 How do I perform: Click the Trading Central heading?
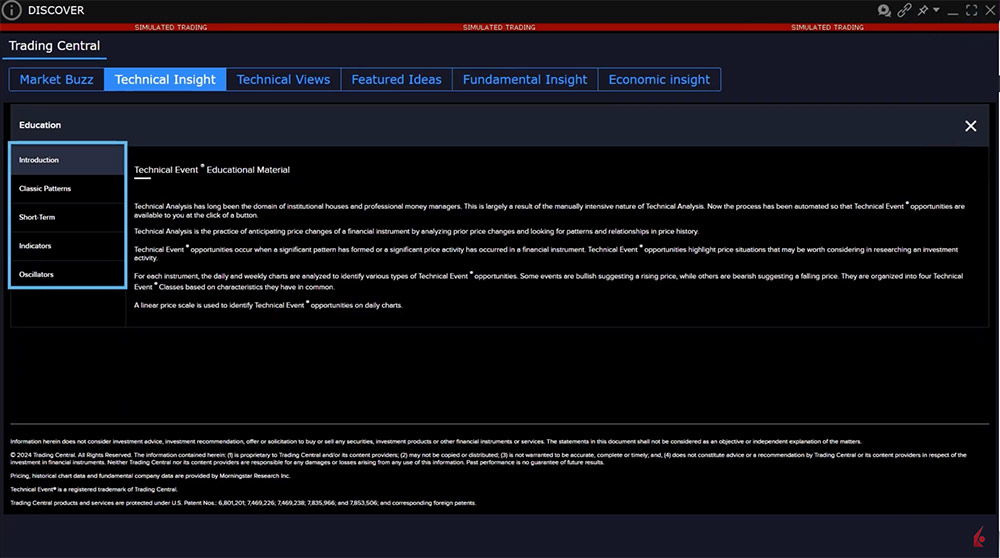click(x=54, y=46)
